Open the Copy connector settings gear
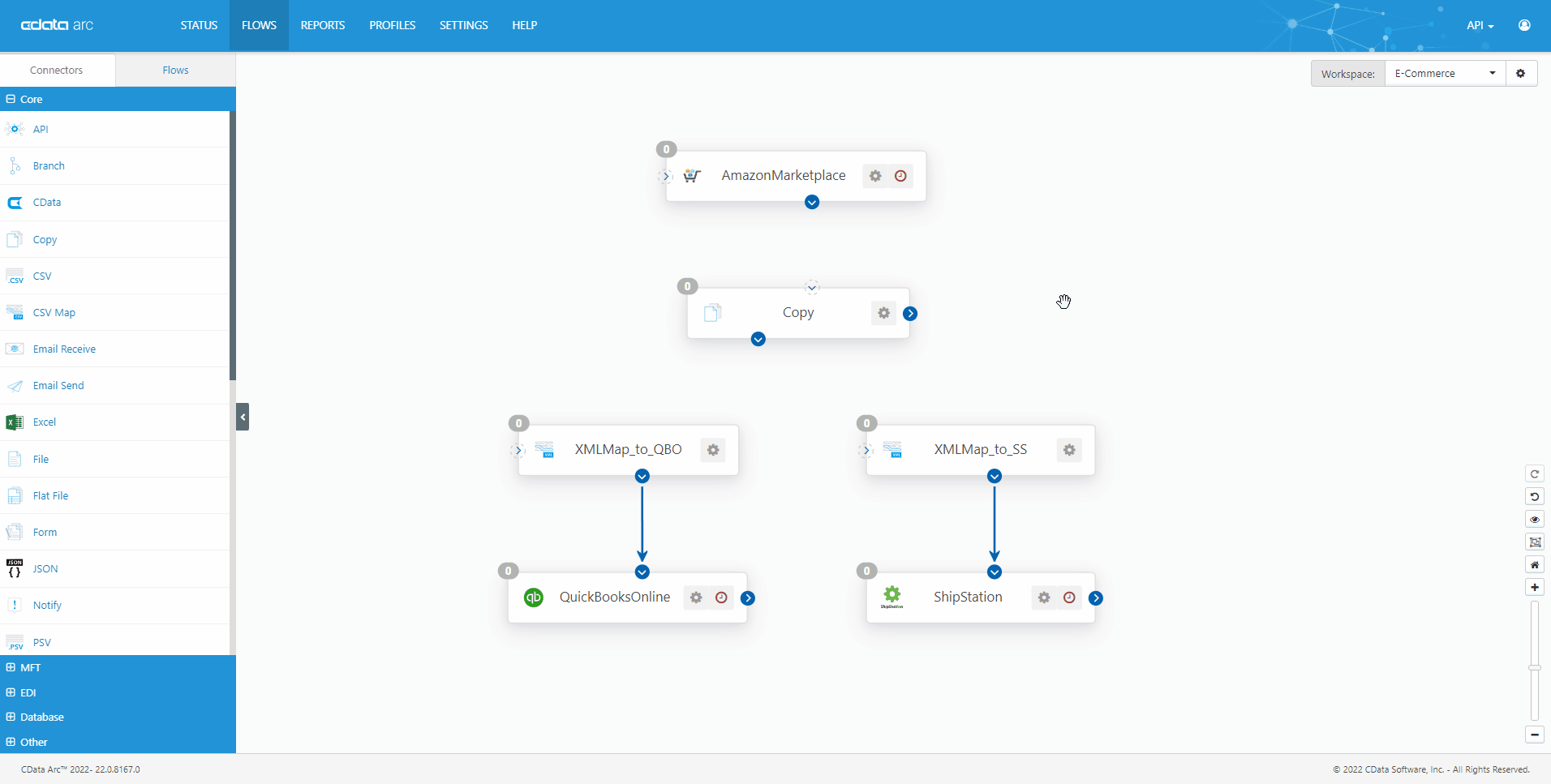The width and height of the screenshot is (1551, 784). (x=883, y=313)
